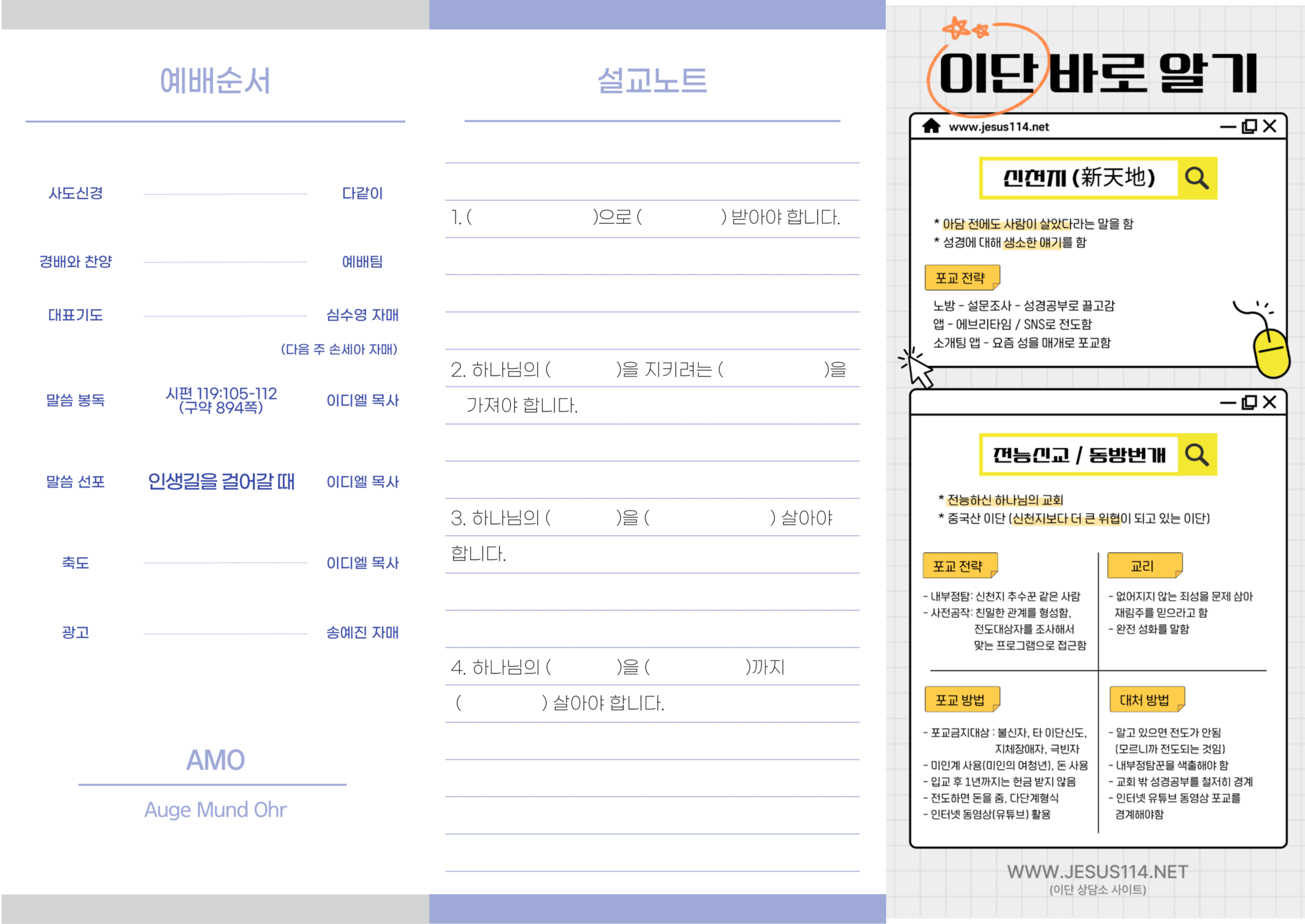Click the 대표기도 row label
Viewport: 1305px width, 924px height.
[x=76, y=315]
